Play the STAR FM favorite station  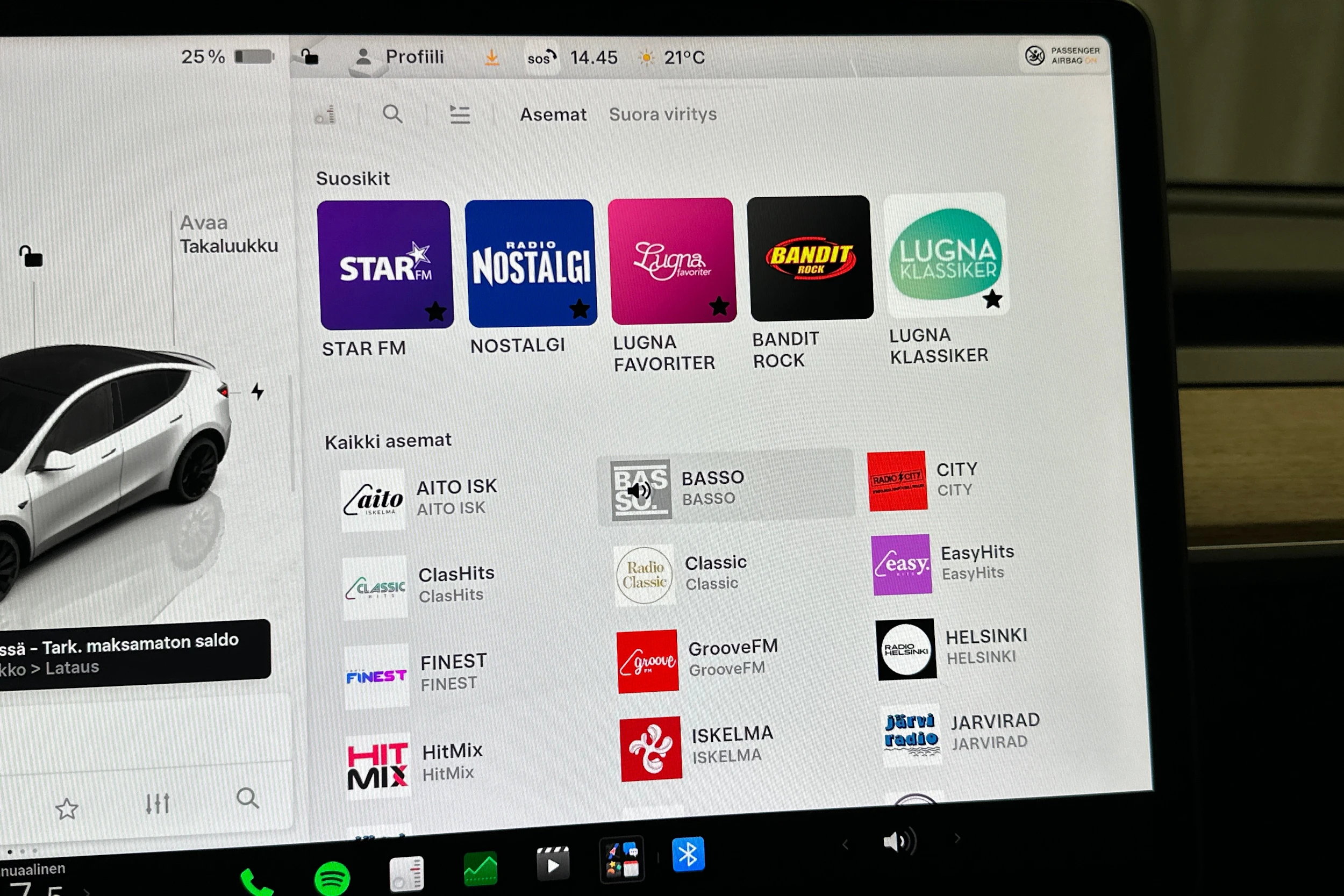(x=385, y=264)
